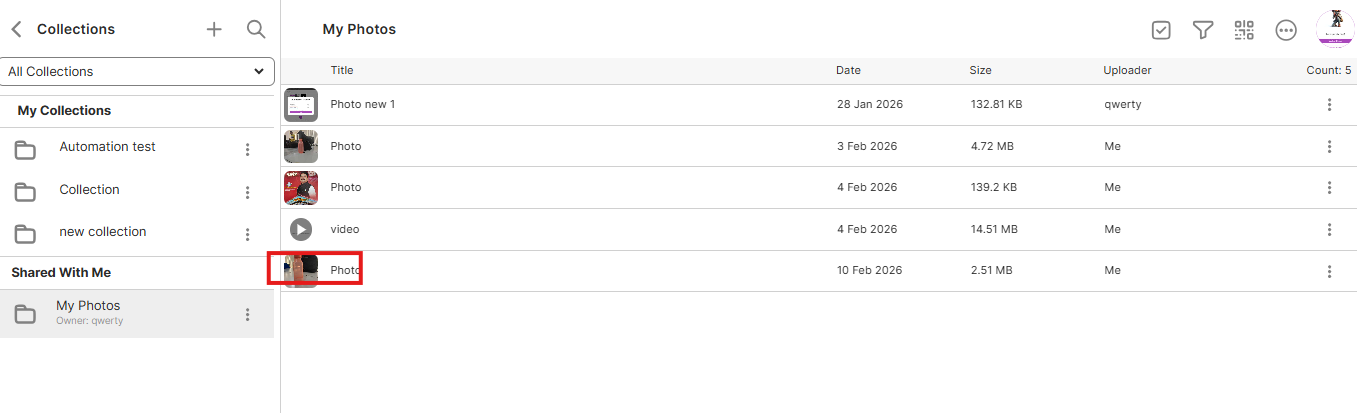
Task: Play the video item icon
Action: [301, 230]
